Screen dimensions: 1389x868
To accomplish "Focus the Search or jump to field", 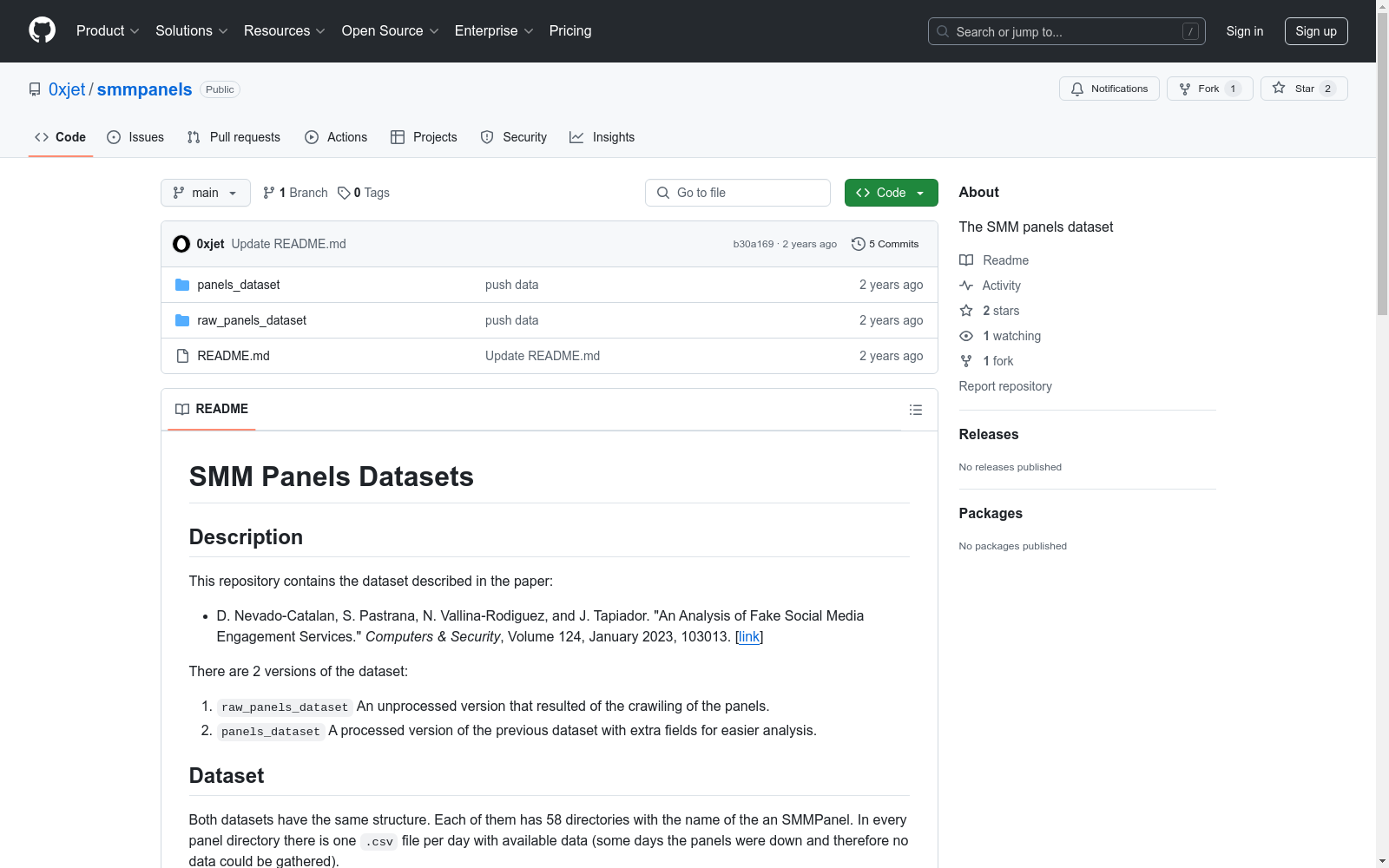I will click(1067, 31).
